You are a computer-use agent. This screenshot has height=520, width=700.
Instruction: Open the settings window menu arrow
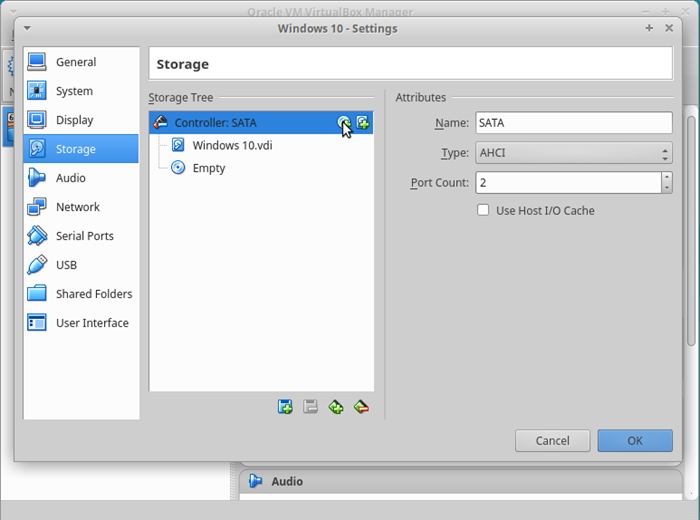27,29
